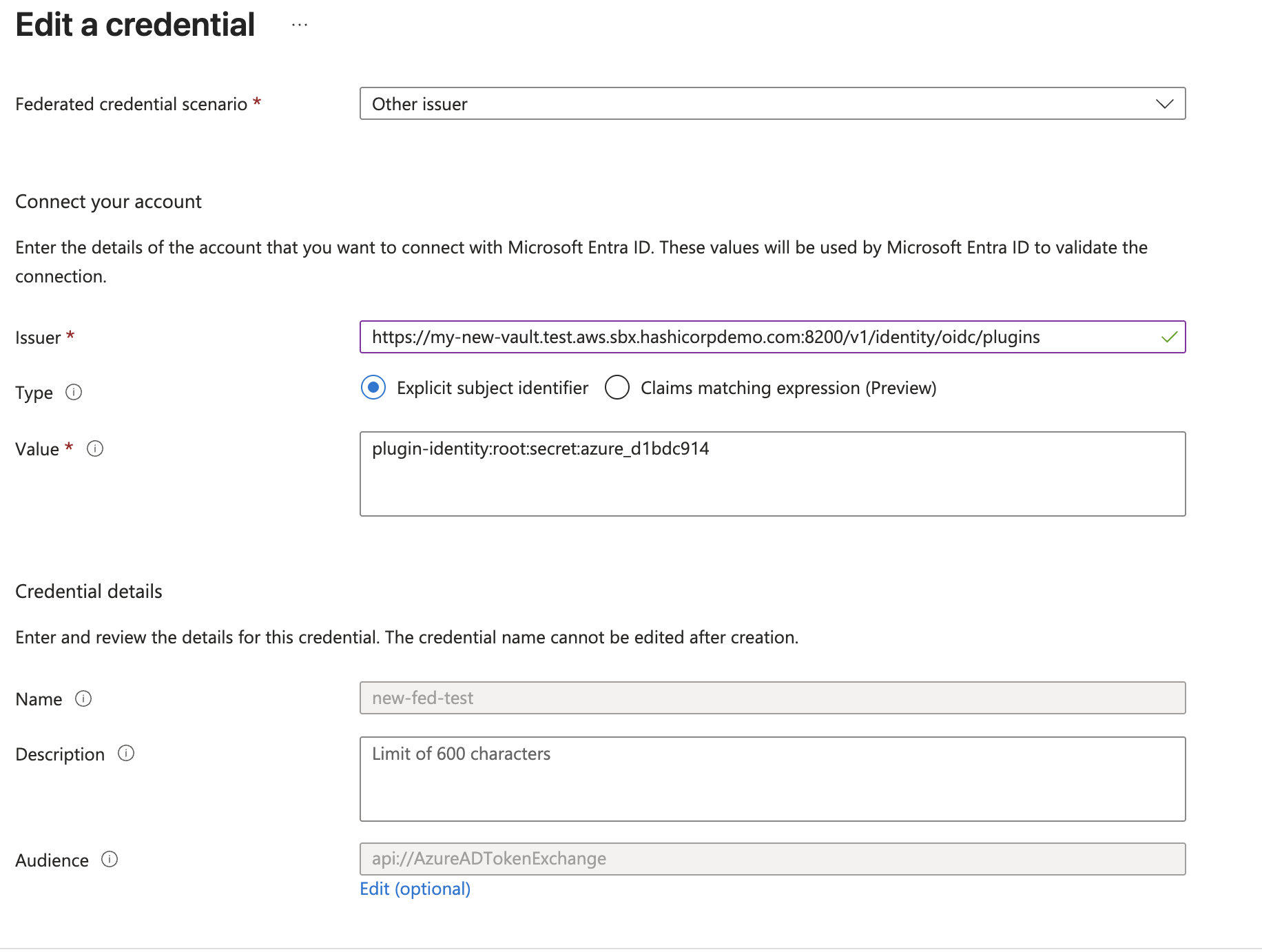Click the Connect your account heading
Viewport: 1262px width, 952px height.
point(108,201)
